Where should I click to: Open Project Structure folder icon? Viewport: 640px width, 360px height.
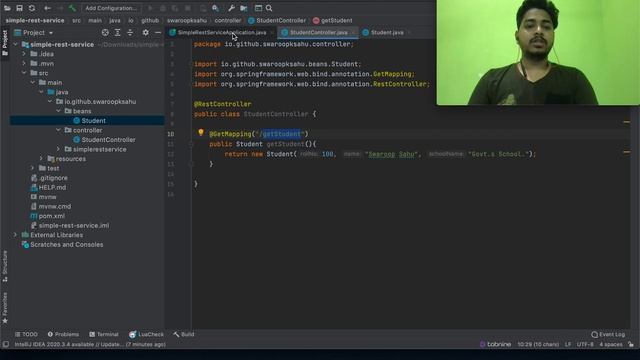pos(244,8)
